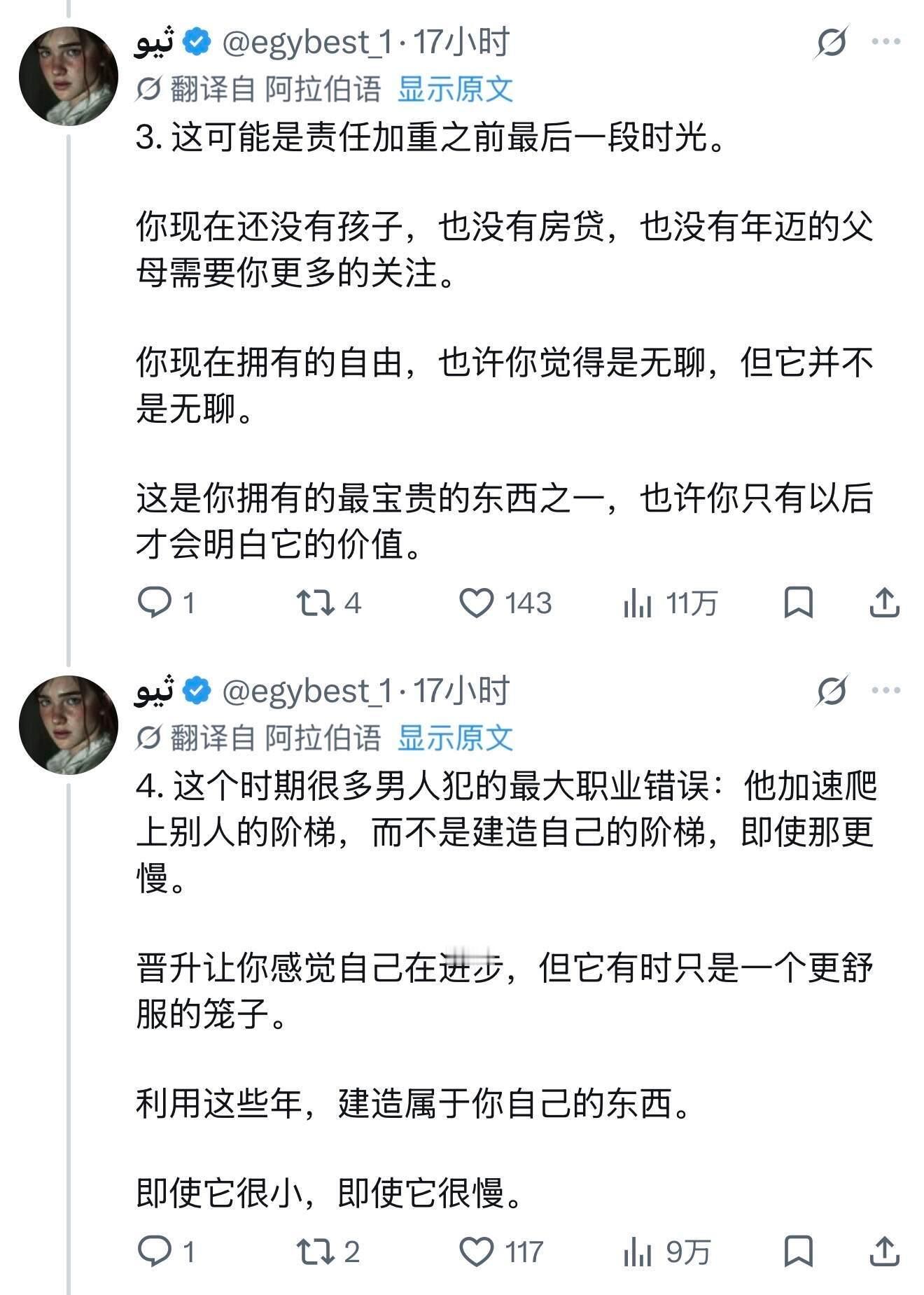Share the second tweet
Viewport: 924px width, 1295px height.
click(884, 1252)
